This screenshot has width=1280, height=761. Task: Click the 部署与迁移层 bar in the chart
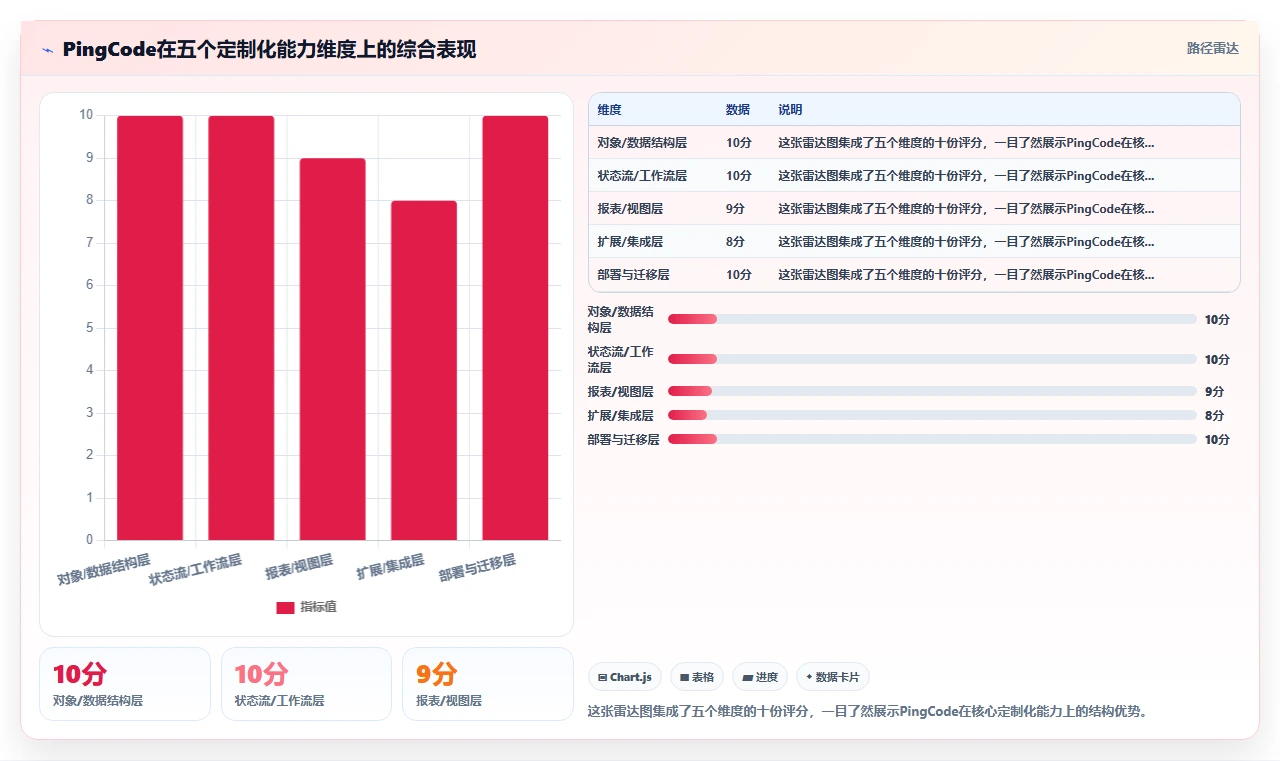point(515,328)
